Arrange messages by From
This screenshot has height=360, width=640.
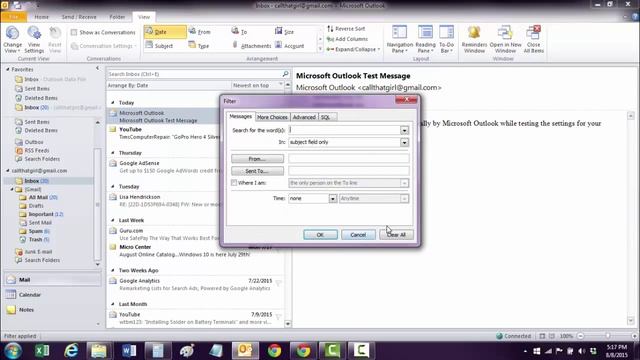200,32
